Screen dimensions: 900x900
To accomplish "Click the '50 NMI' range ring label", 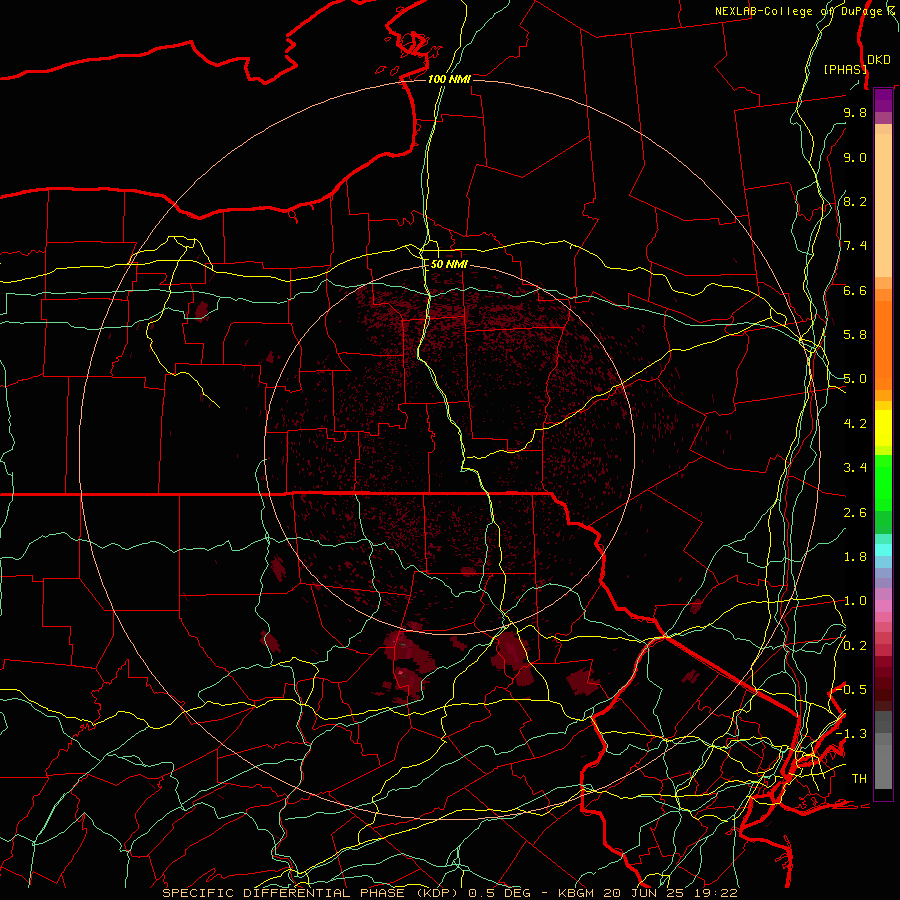I will (x=449, y=264).
